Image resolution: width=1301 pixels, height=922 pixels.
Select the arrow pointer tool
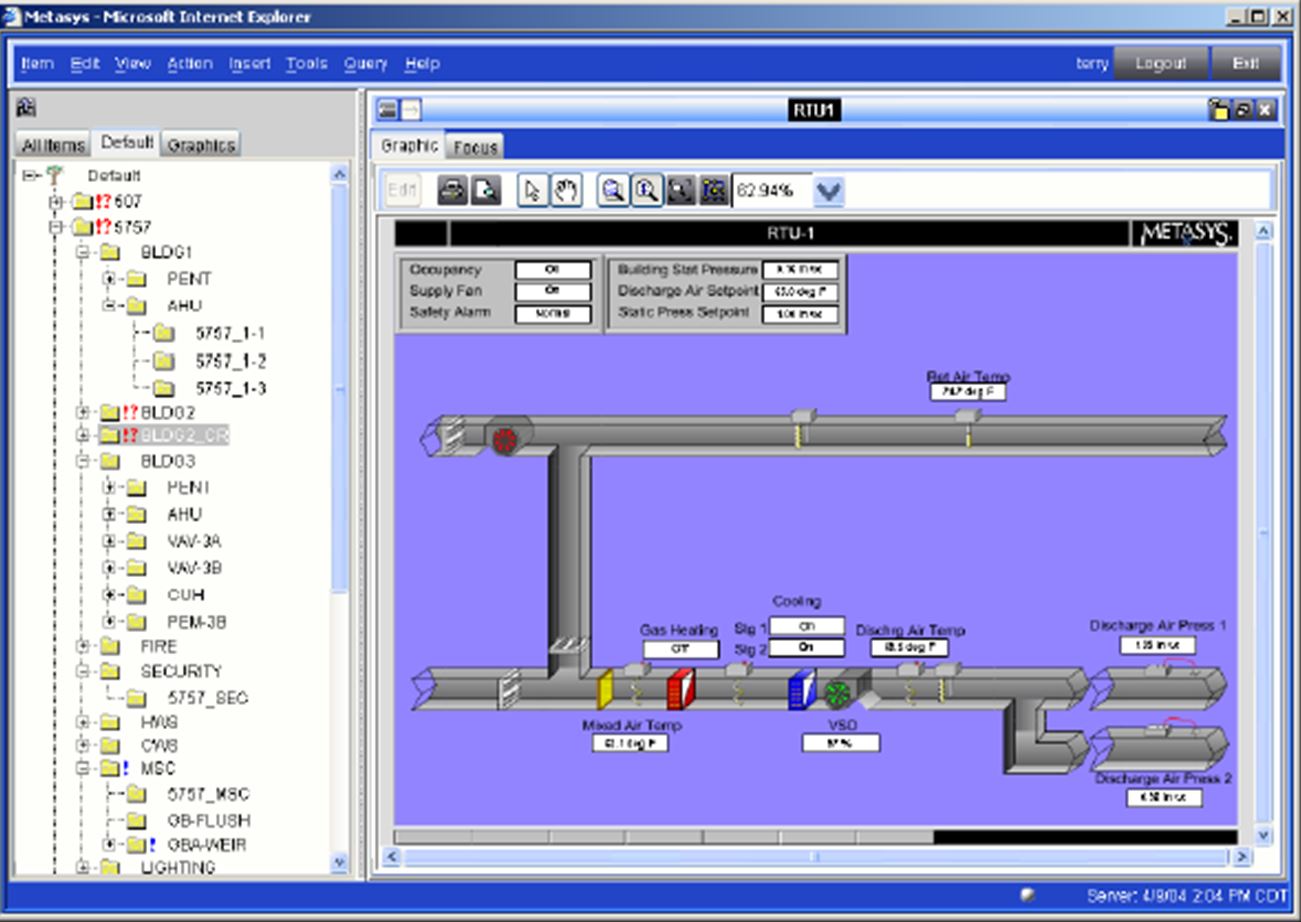click(532, 190)
